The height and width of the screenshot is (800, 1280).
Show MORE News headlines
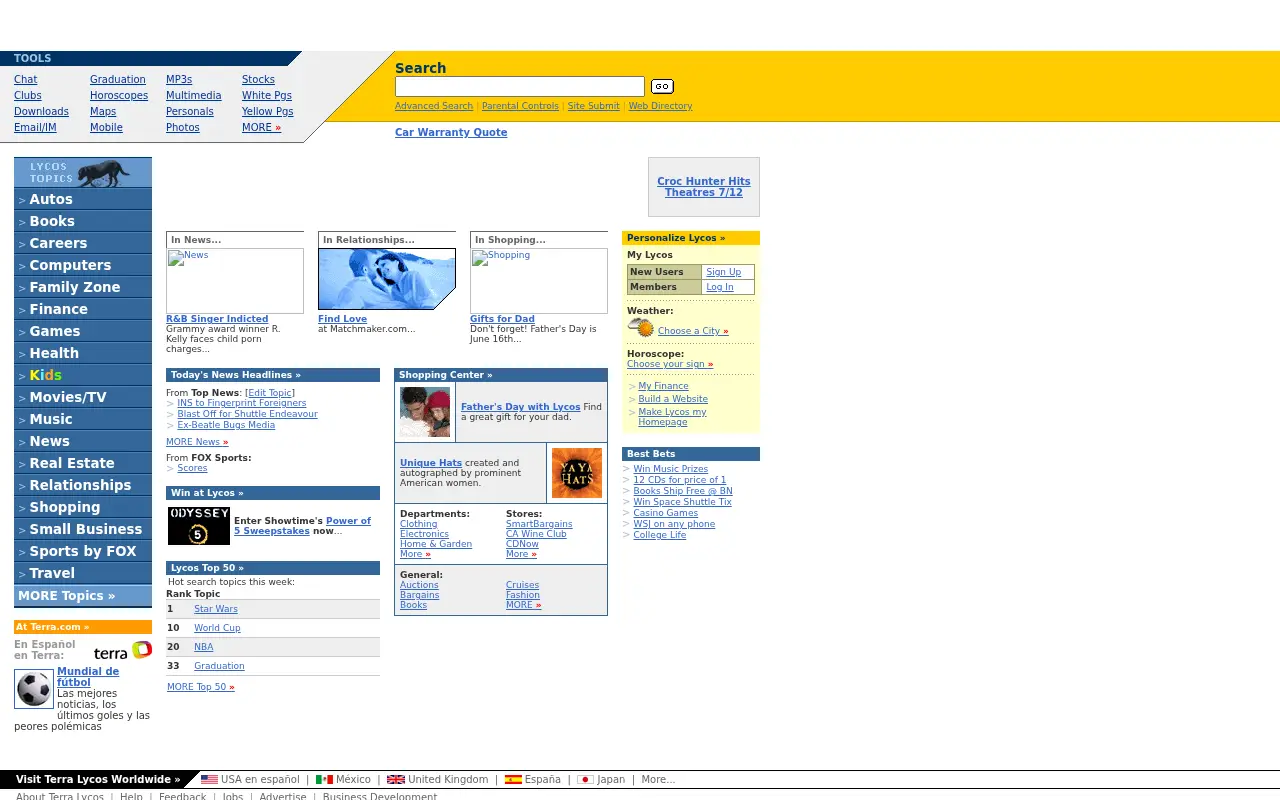197,442
